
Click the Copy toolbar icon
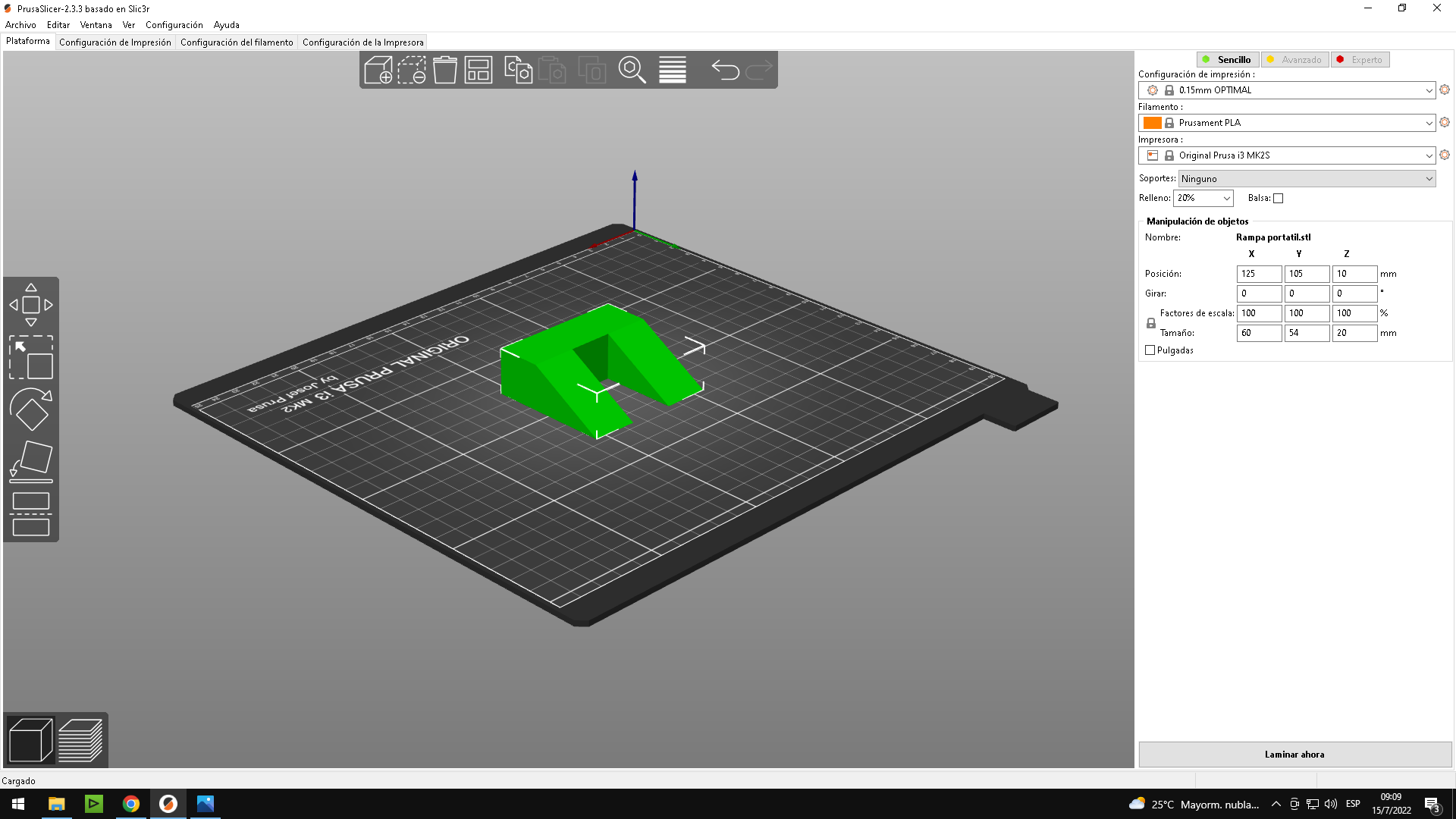coord(519,70)
